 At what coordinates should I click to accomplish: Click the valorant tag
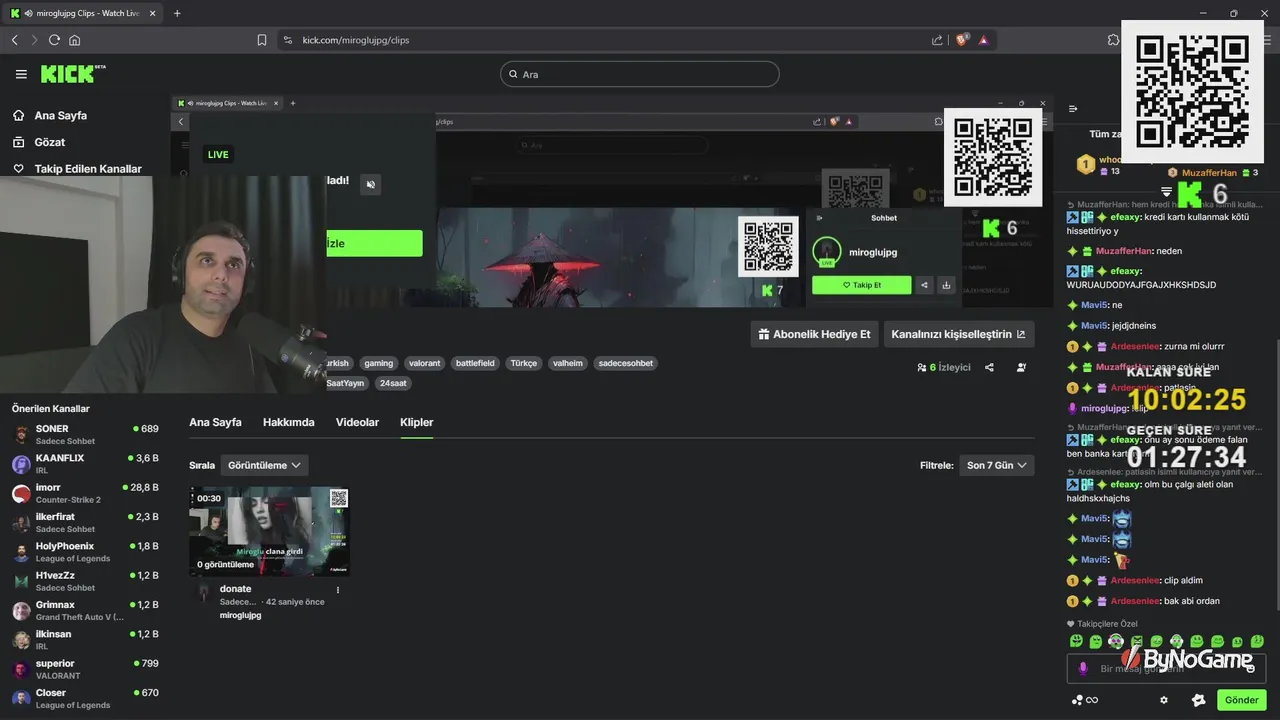(425, 363)
